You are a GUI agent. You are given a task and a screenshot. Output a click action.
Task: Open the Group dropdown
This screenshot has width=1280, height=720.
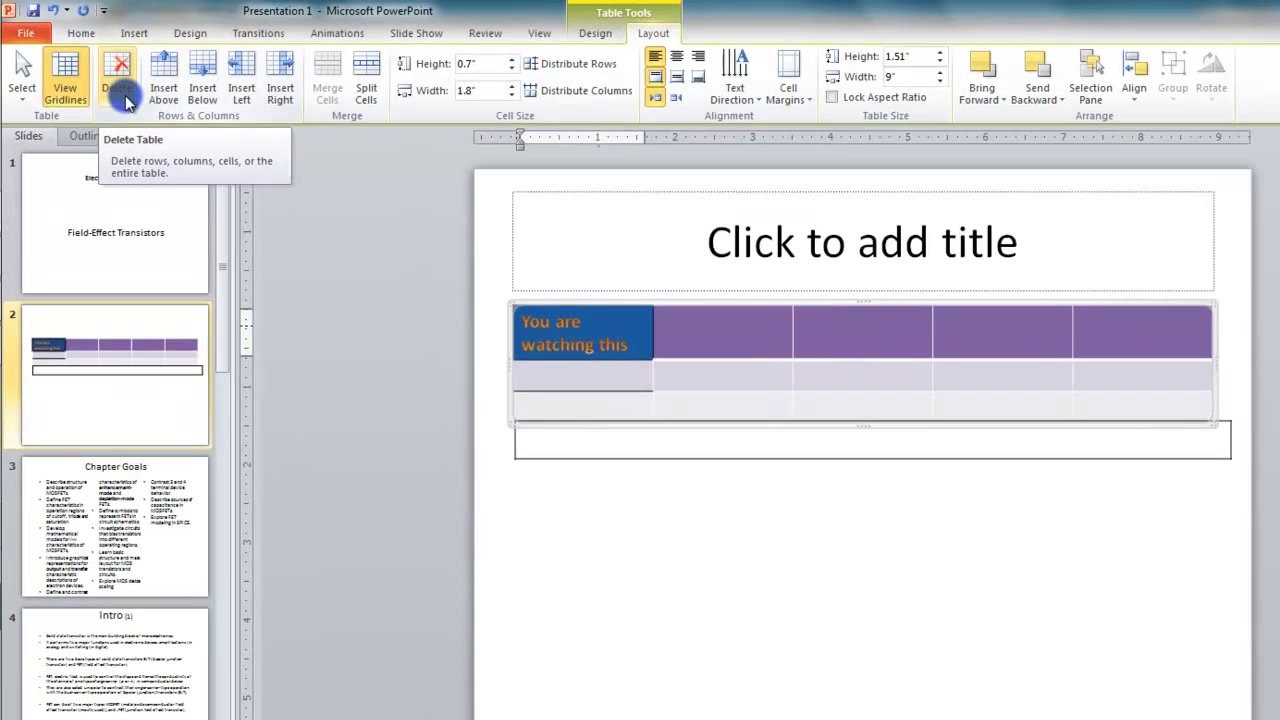pos(1173,78)
